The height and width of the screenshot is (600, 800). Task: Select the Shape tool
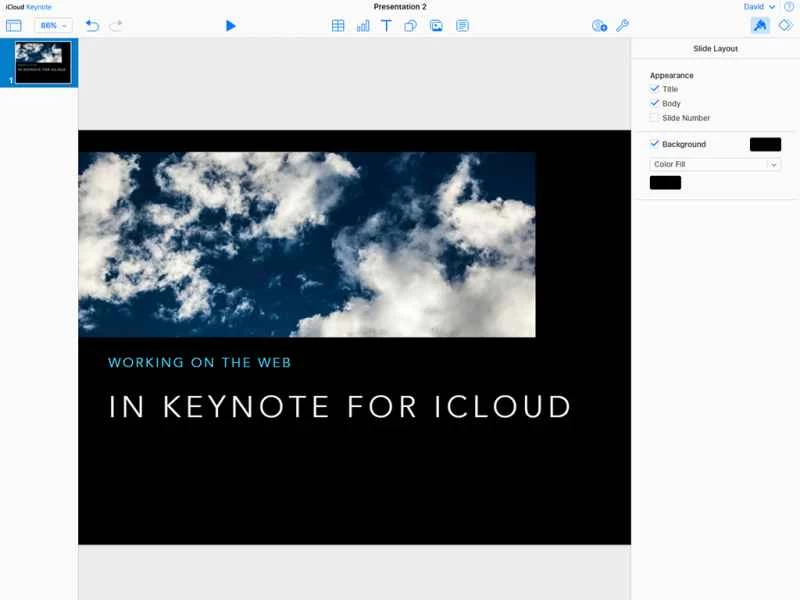tap(410, 25)
